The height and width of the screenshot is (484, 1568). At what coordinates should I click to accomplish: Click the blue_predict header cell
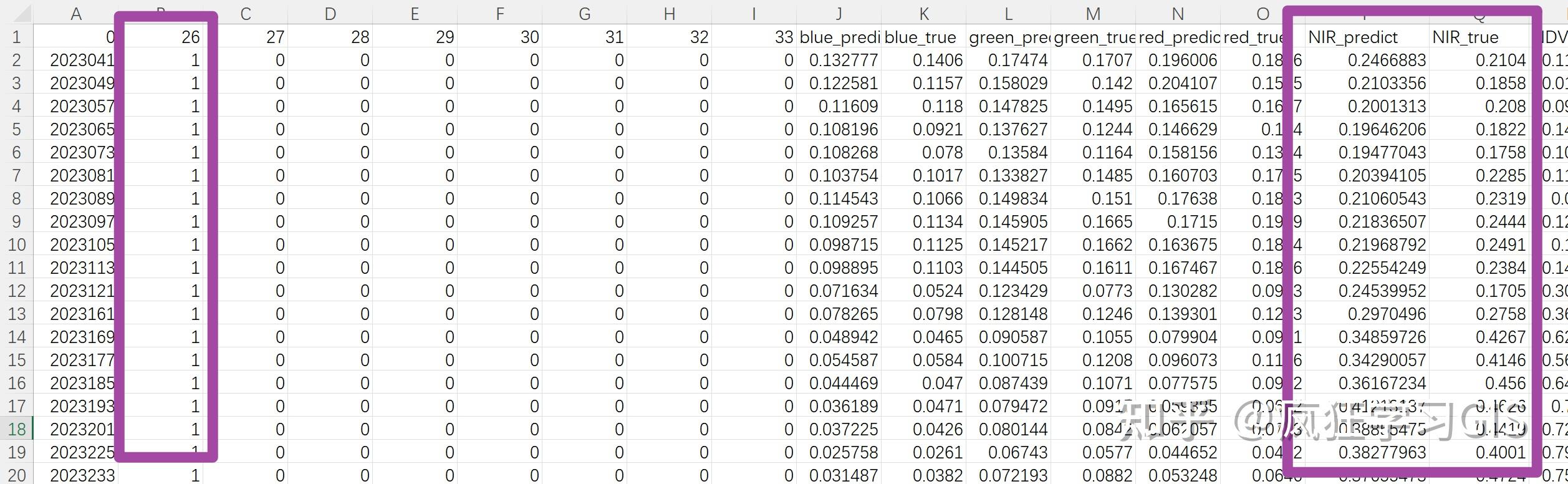(x=840, y=37)
